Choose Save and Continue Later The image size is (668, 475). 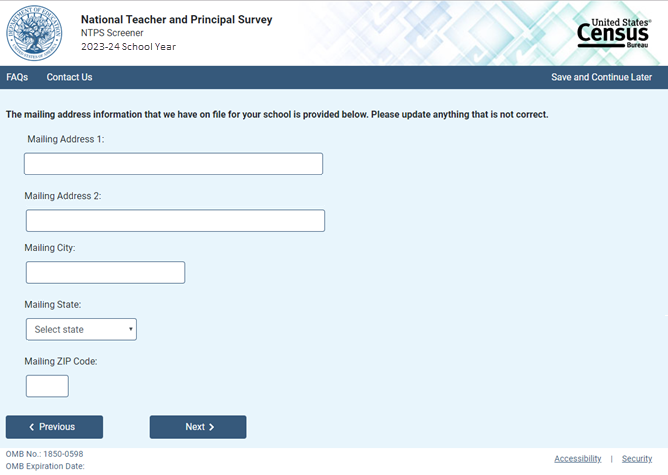point(601,77)
